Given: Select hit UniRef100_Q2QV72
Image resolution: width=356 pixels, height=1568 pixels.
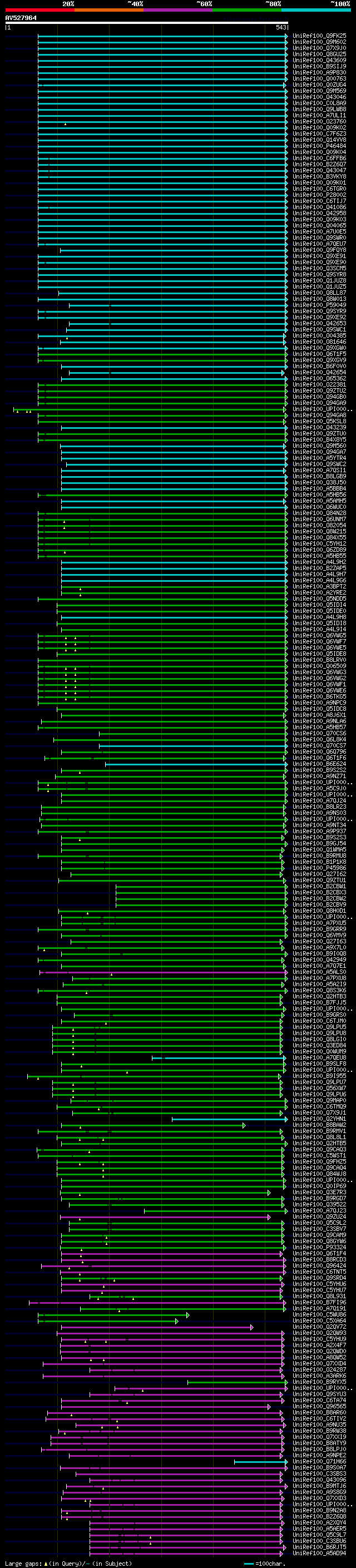Looking at the screenshot, I should [x=319, y=1327].
